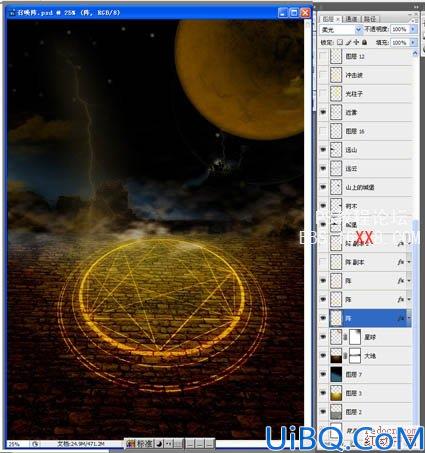Hide the 大地 layer
The image size is (425, 453).
323,356
